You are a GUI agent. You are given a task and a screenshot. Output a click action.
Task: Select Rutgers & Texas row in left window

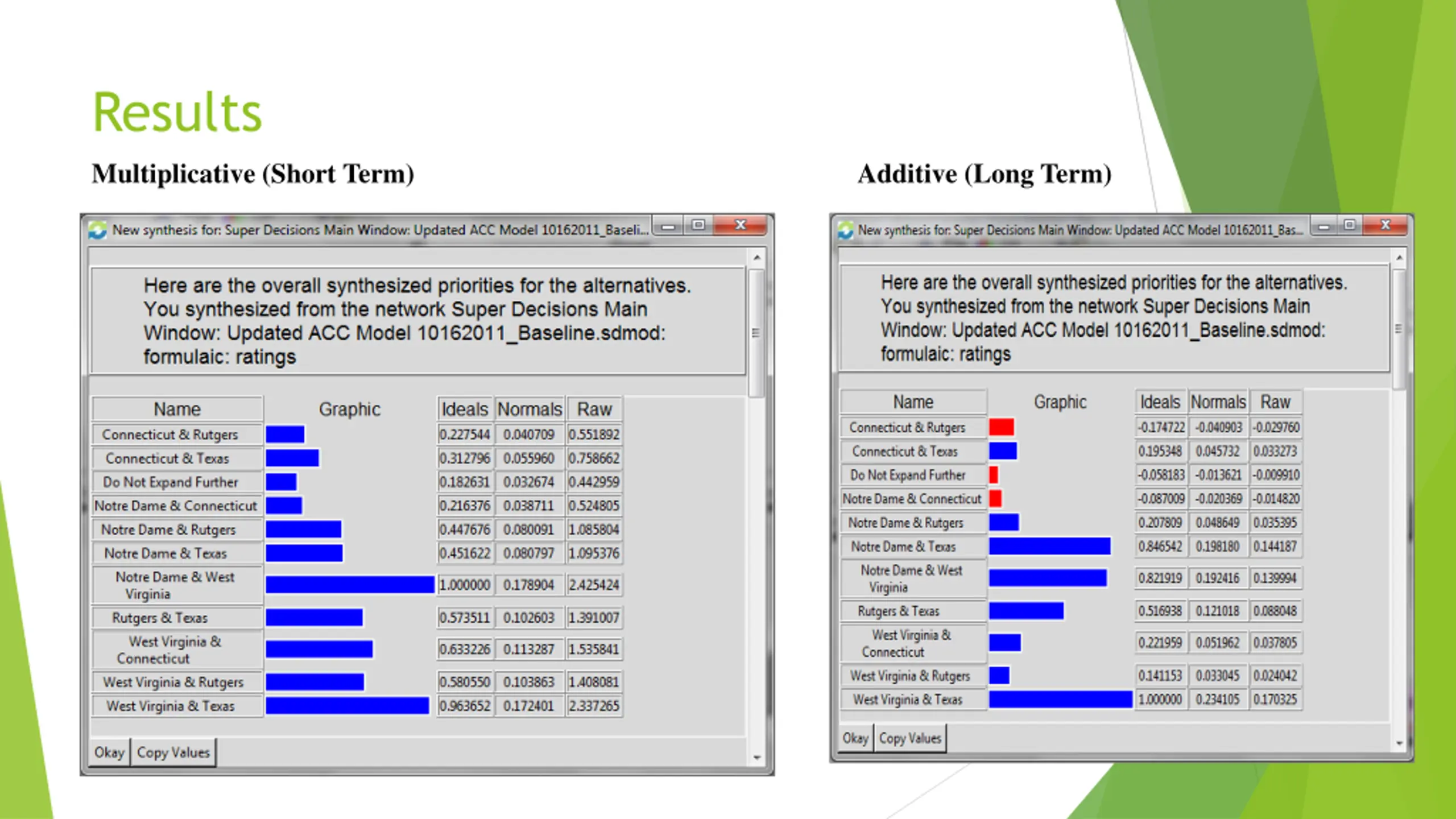click(x=177, y=618)
